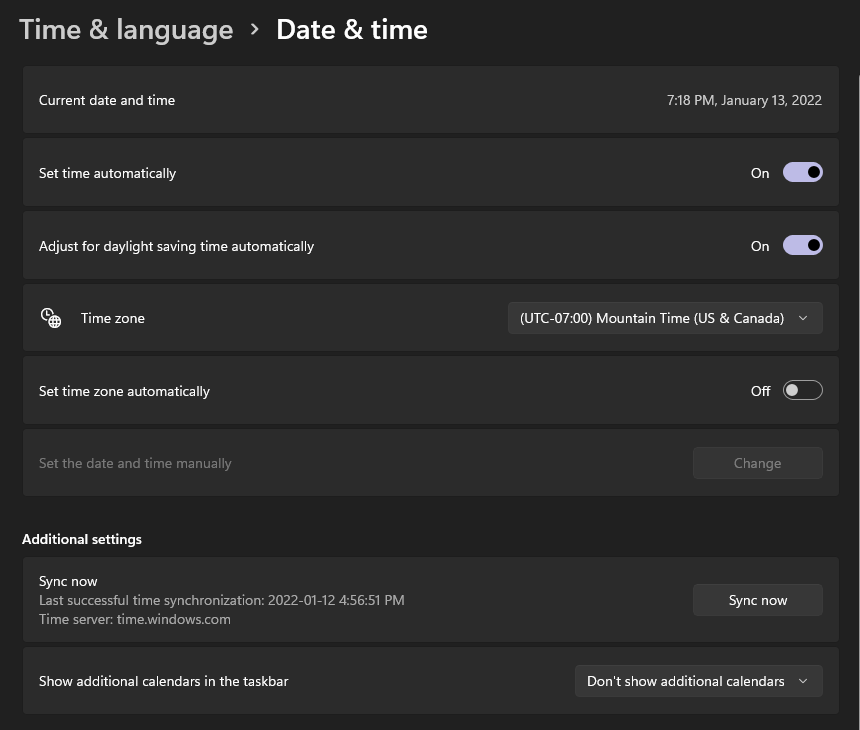Disable daylight saving time auto-adjust toggle
This screenshot has width=860, height=730.
click(802, 245)
